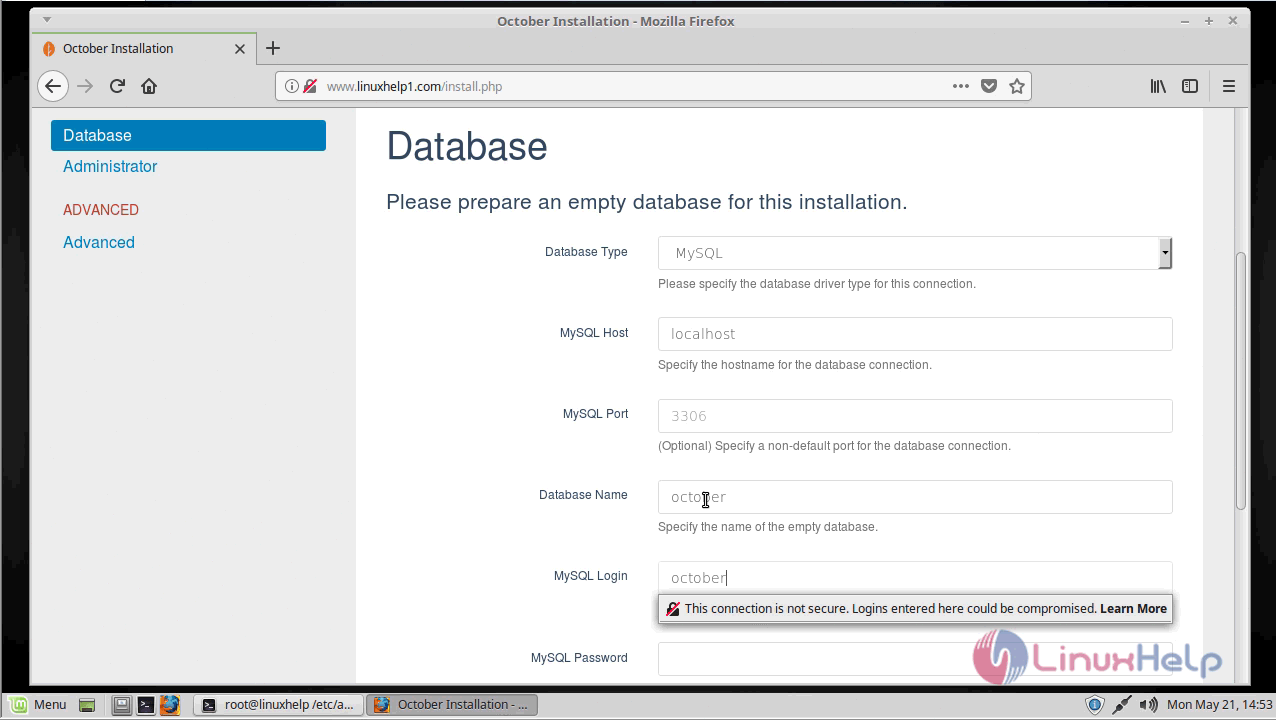
Task: Select the Database sidebar section
Action: pos(188,135)
